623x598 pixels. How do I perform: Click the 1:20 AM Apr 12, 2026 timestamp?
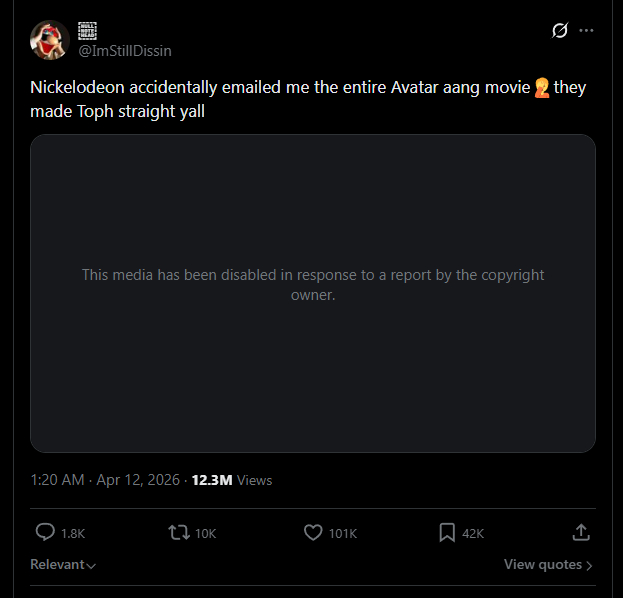pos(105,480)
